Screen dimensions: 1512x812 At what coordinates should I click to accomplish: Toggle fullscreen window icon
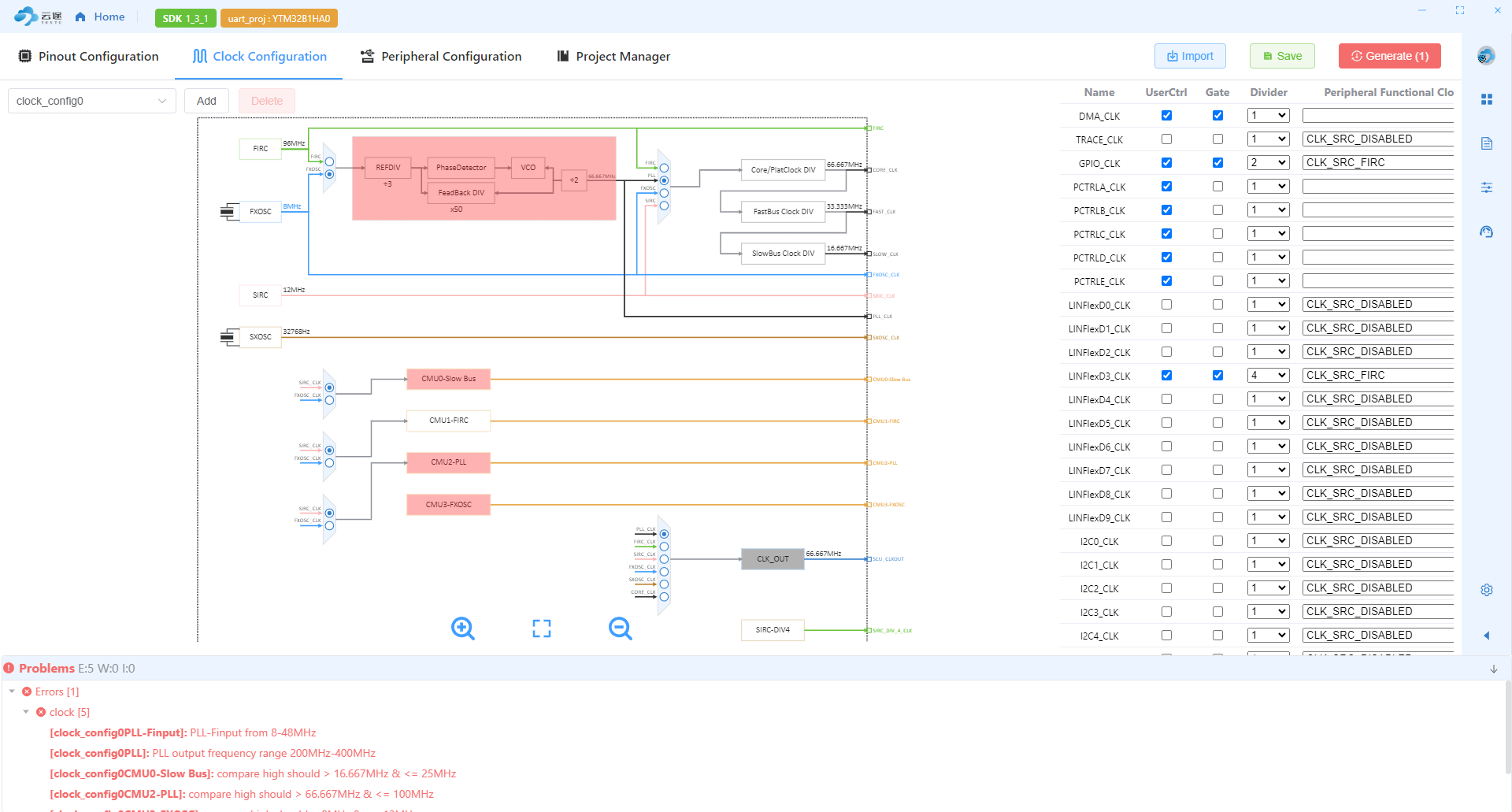1460,10
